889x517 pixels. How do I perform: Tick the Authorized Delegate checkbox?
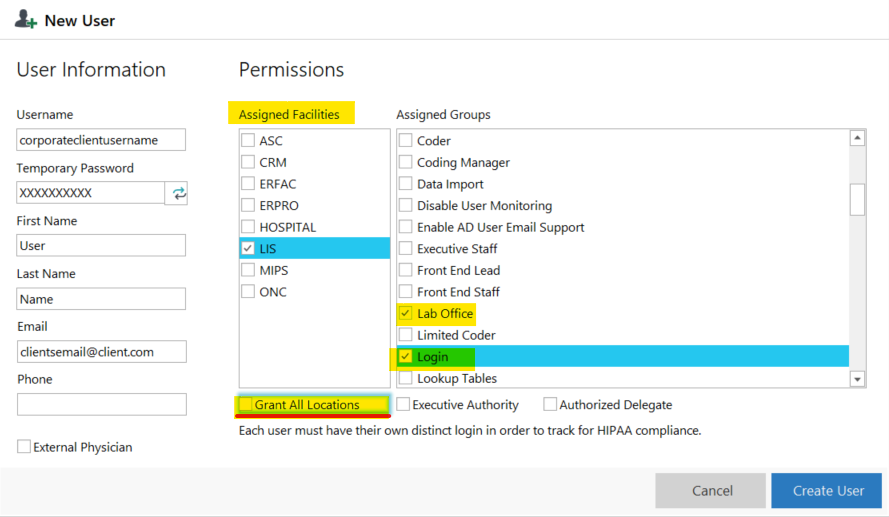click(x=550, y=405)
